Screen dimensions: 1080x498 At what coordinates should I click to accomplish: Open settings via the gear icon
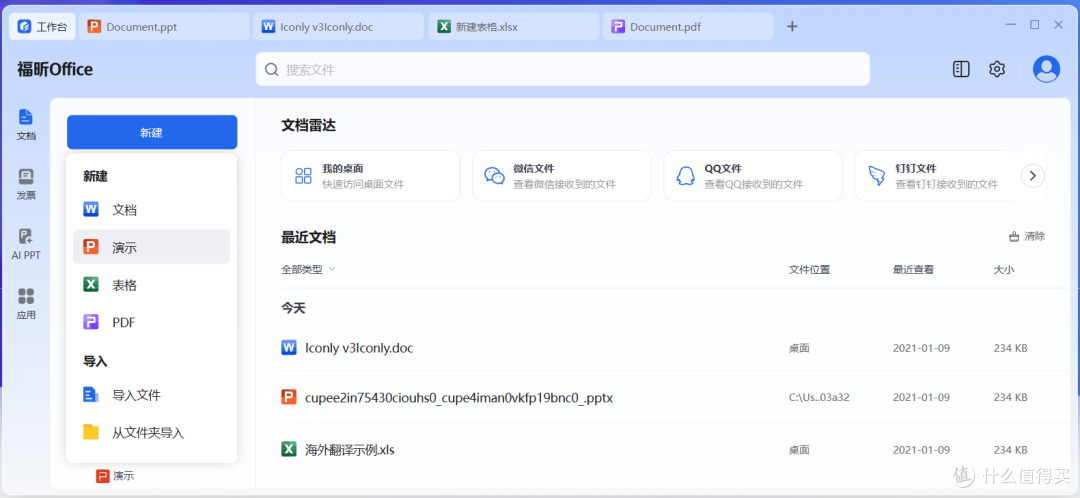997,69
